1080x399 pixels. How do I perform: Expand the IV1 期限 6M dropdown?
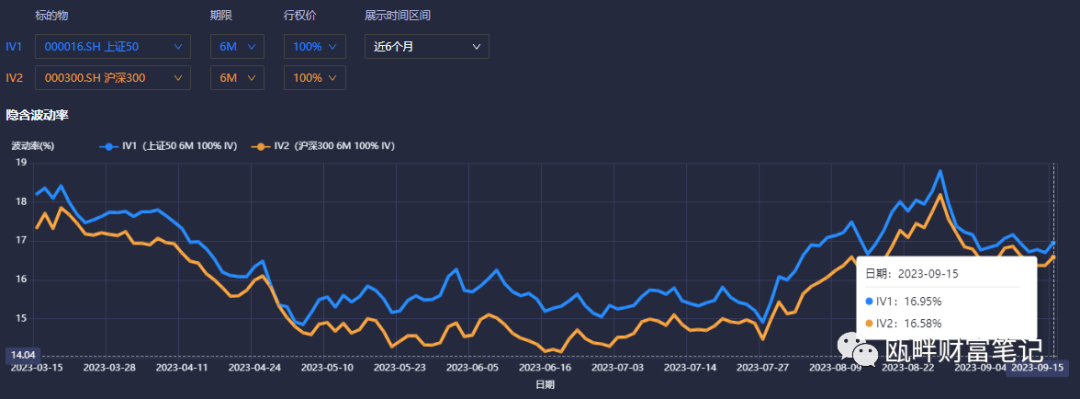coord(237,46)
